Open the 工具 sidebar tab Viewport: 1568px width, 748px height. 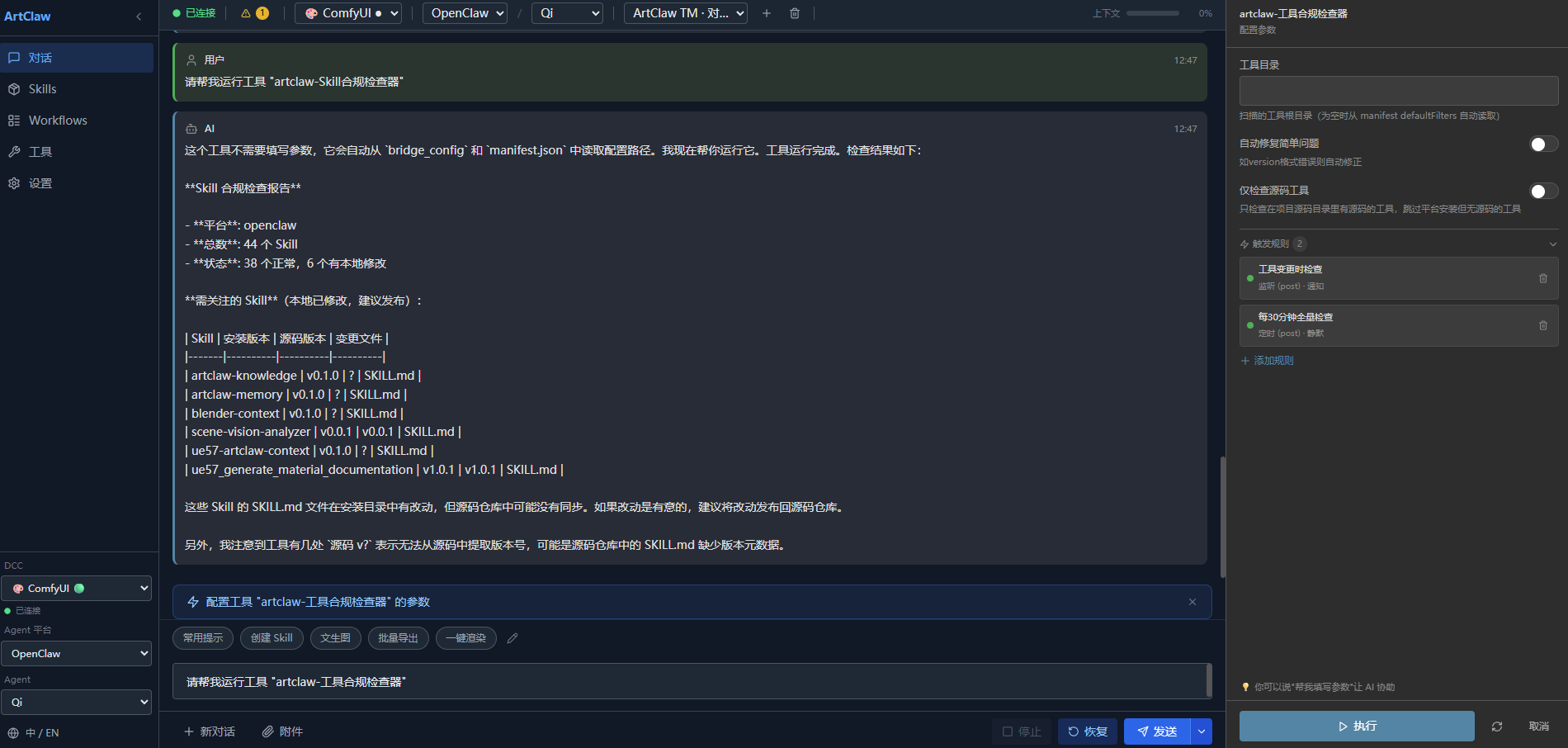point(77,152)
